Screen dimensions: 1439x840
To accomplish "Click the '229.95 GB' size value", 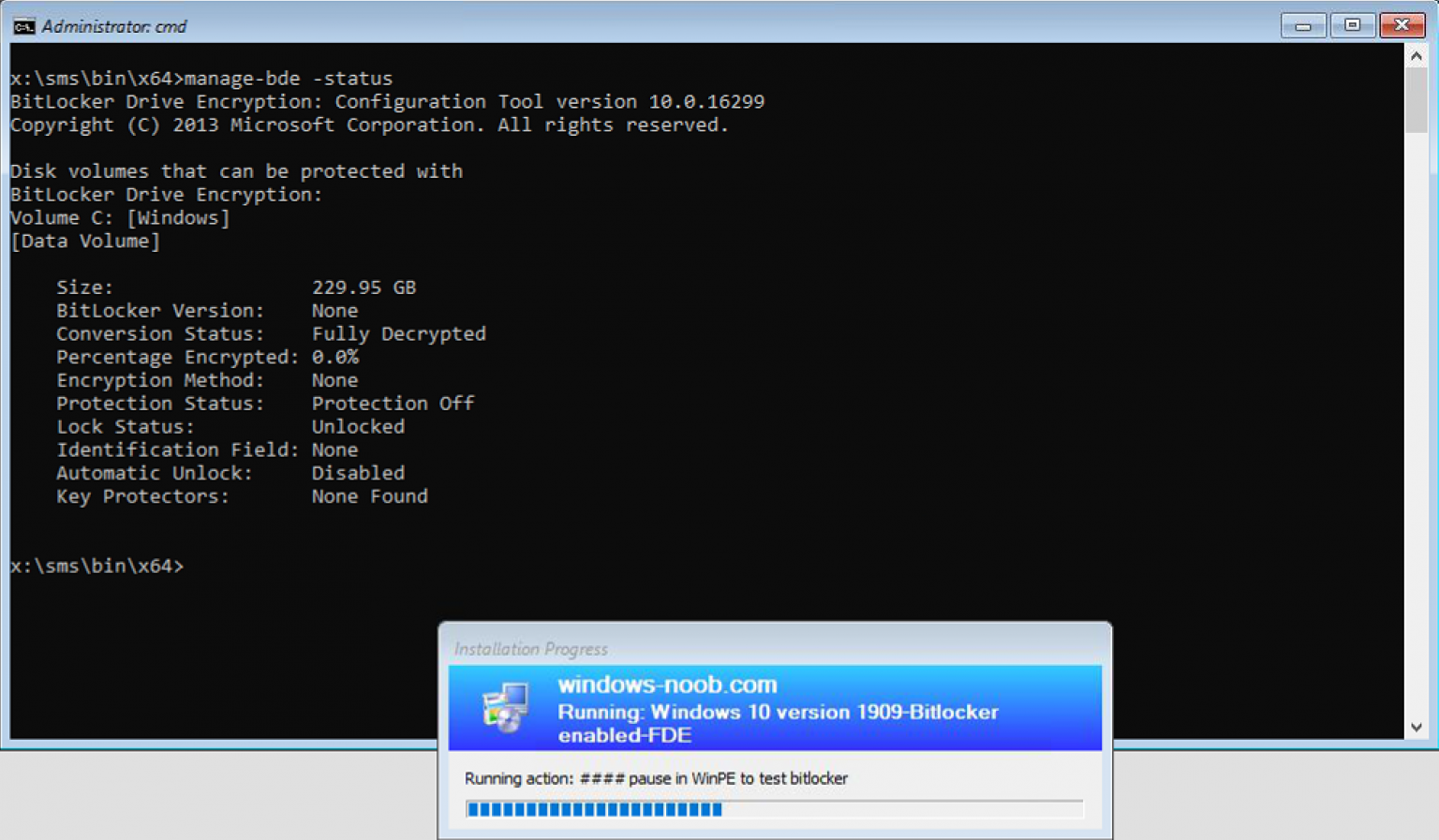I will [x=363, y=287].
